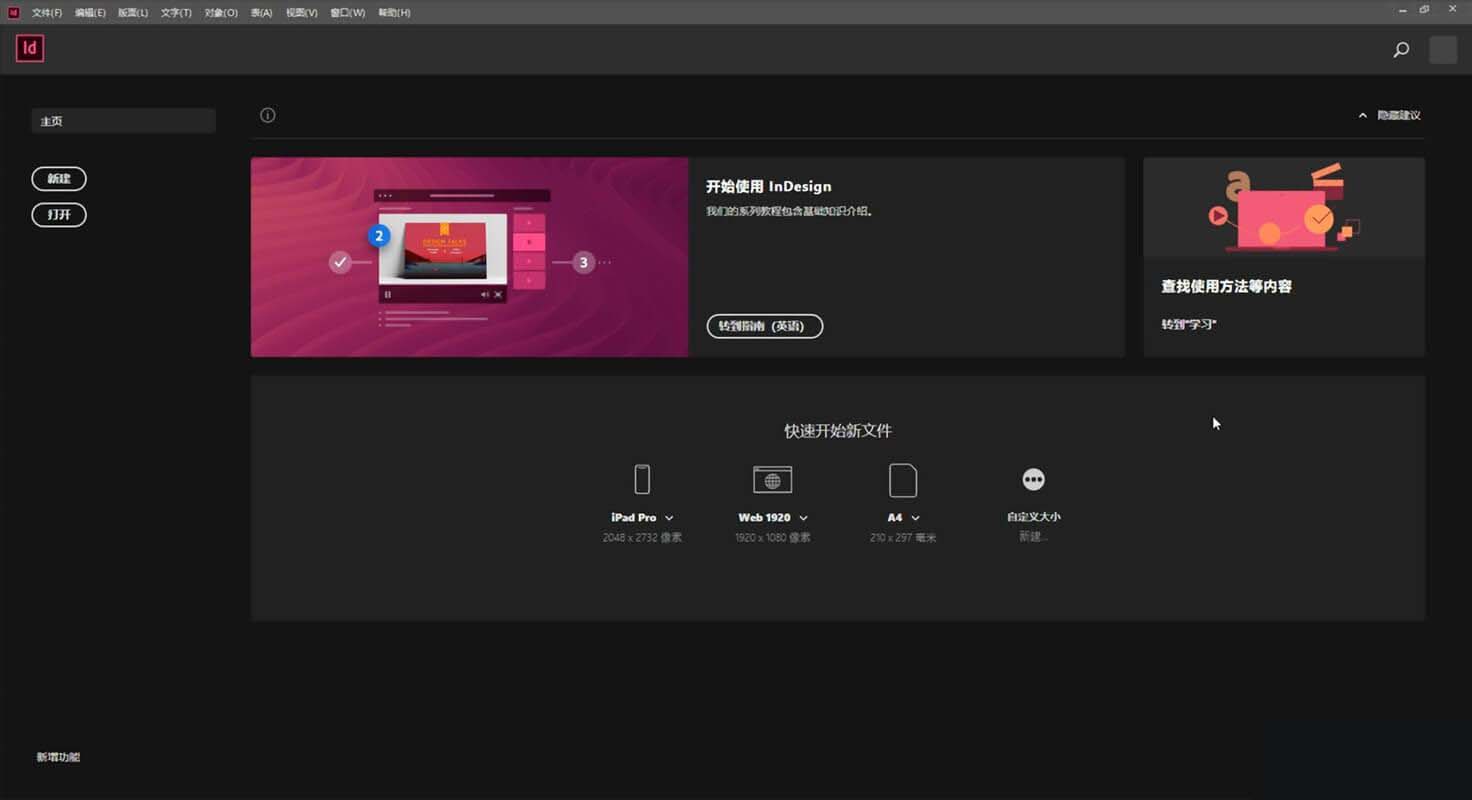Open the 编辑(E) menu
1472x800 pixels.
(90, 13)
